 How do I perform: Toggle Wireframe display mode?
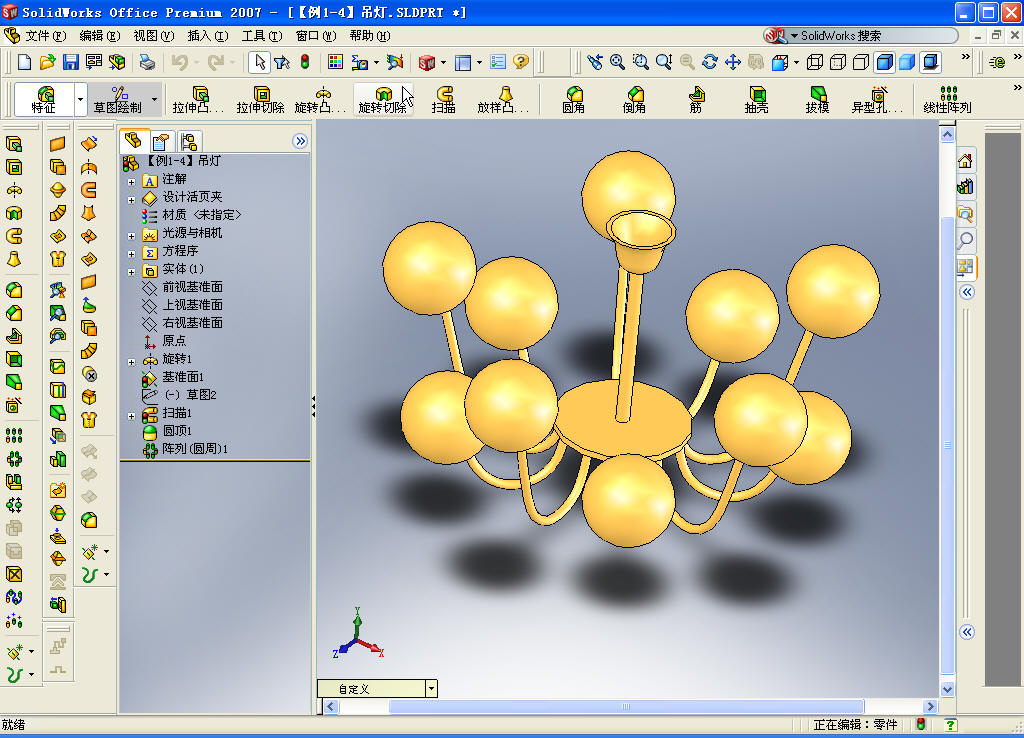(814, 62)
